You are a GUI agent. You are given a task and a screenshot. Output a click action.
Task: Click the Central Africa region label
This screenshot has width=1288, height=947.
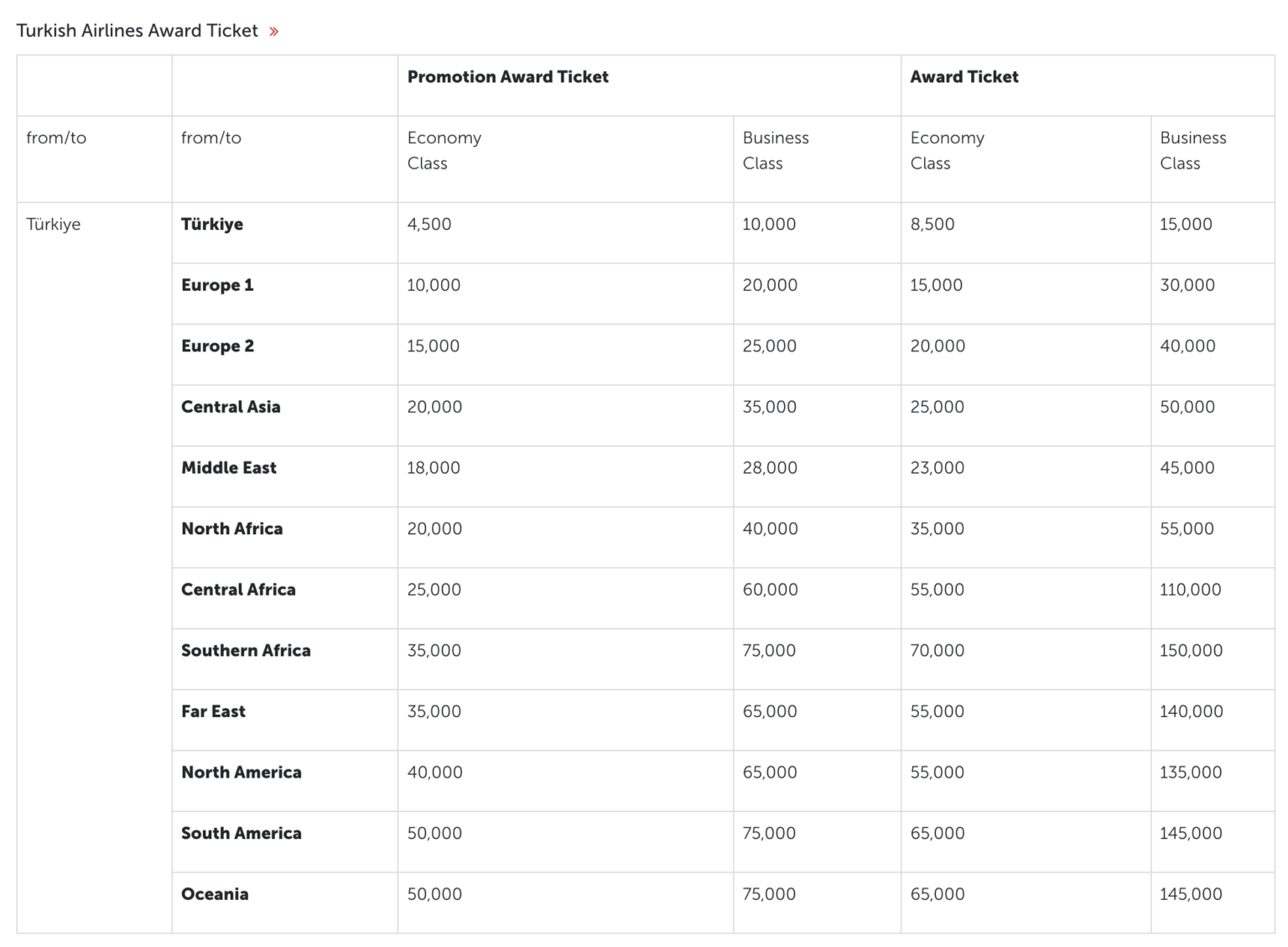237,589
